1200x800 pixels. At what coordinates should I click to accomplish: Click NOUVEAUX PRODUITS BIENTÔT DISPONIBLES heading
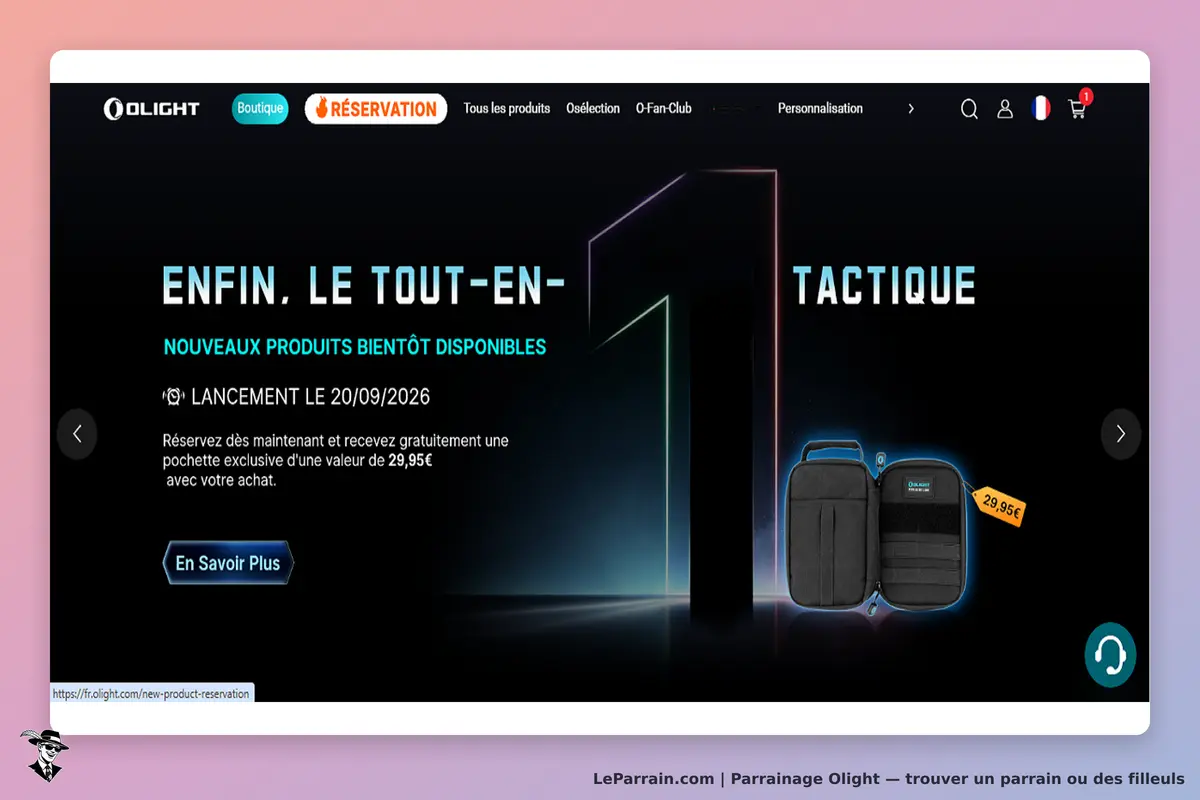click(355, 347)
